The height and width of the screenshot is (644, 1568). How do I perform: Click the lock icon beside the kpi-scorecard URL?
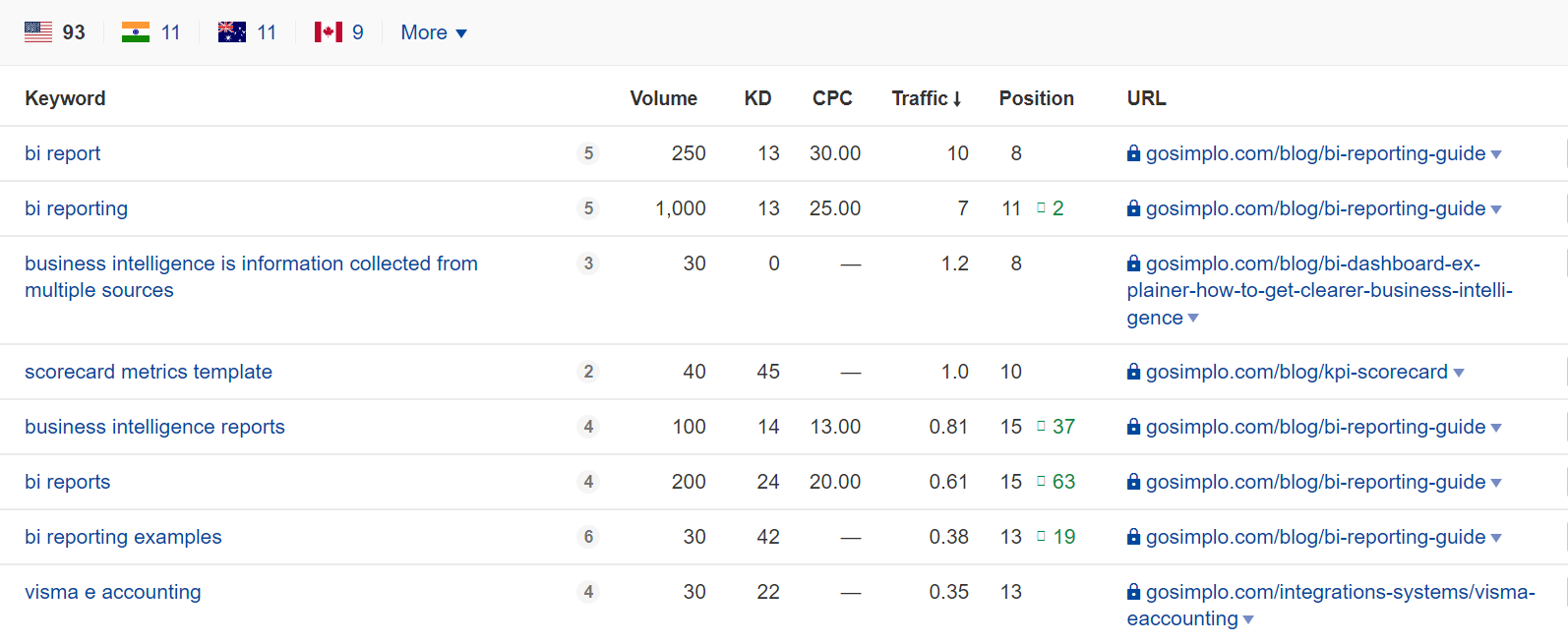coord(1134,372)
